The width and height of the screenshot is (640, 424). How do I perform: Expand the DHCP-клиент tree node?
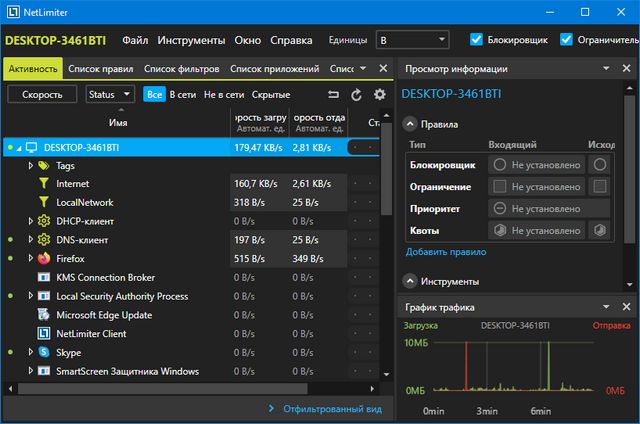point(30,221)
